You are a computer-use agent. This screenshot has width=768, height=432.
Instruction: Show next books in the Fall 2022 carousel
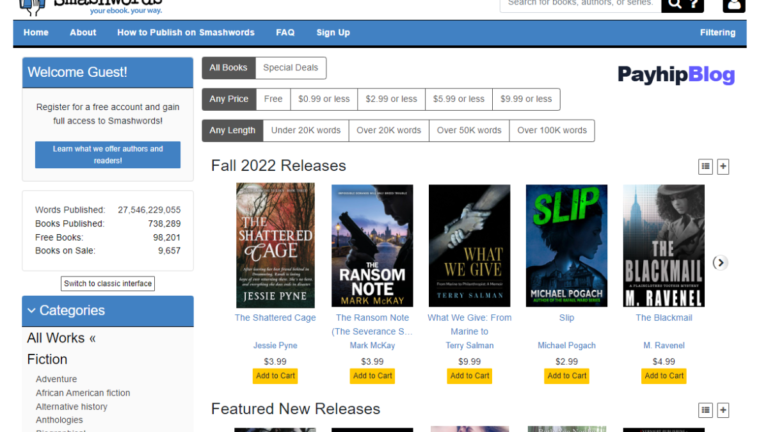tap(720, 263)
